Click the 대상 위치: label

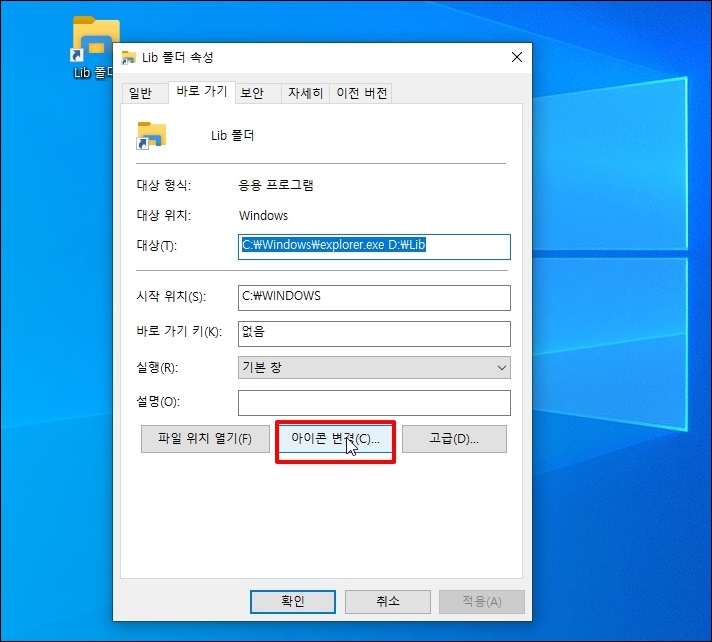pos(164,215)
